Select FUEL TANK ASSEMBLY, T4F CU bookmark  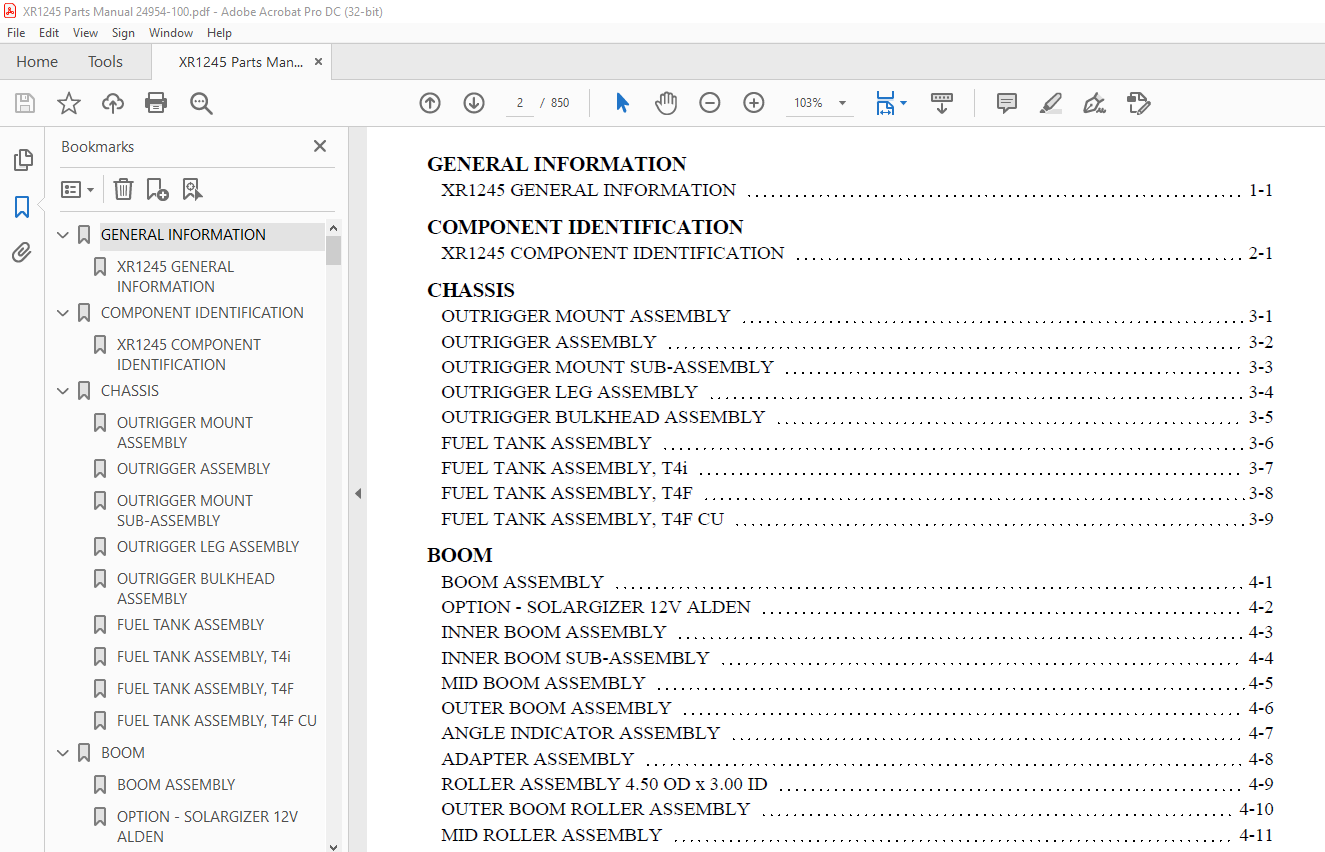tap(216, 721)
